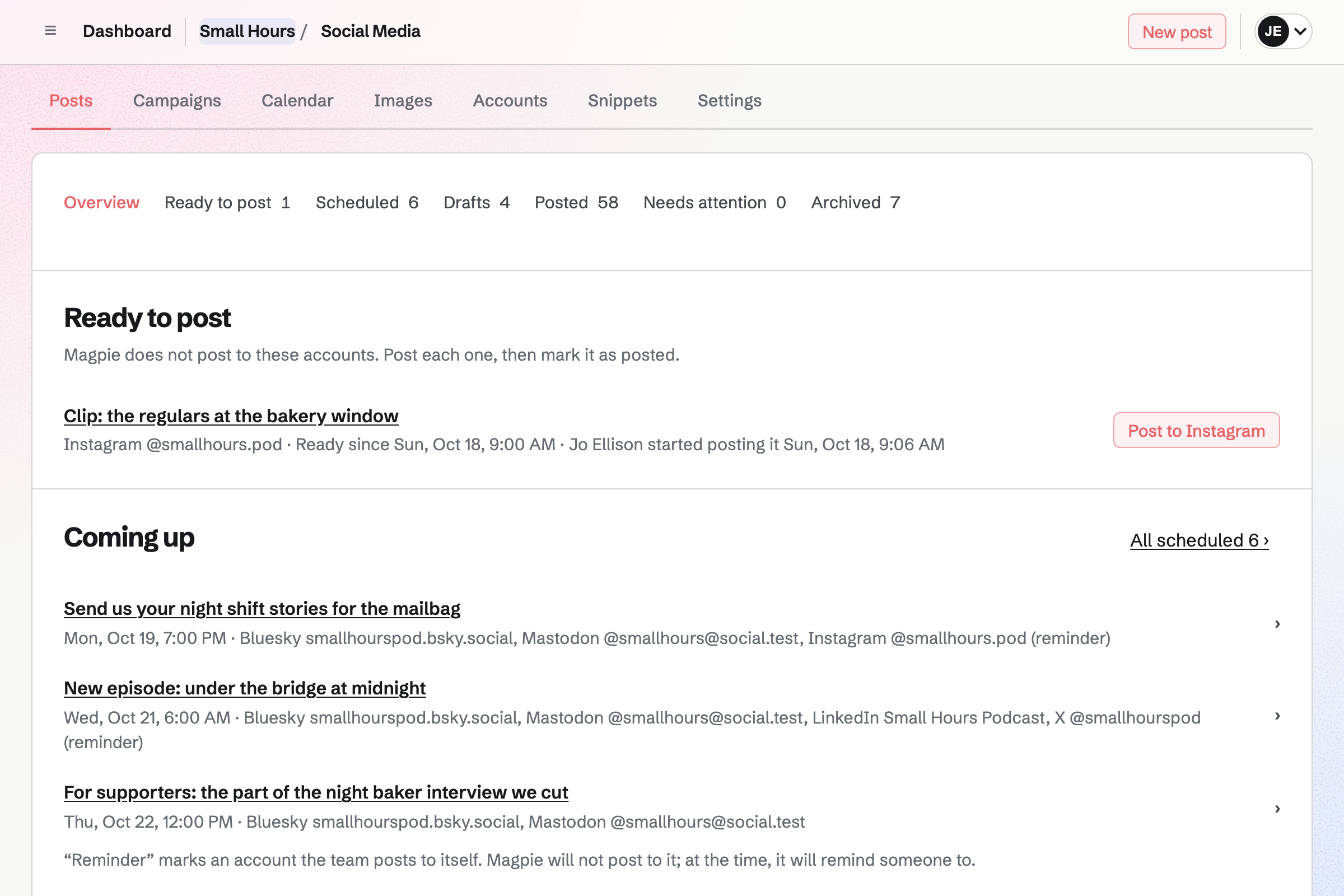Click the New post button
Viewport: 1344px width, 896px height.
[x=1177, y=31]
